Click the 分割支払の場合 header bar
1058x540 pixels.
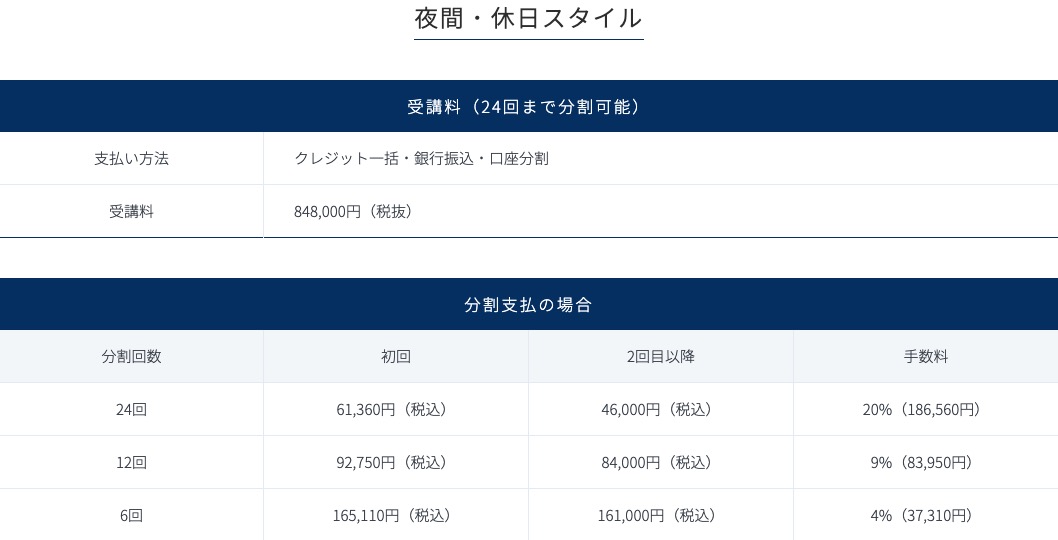coord(529,304)
